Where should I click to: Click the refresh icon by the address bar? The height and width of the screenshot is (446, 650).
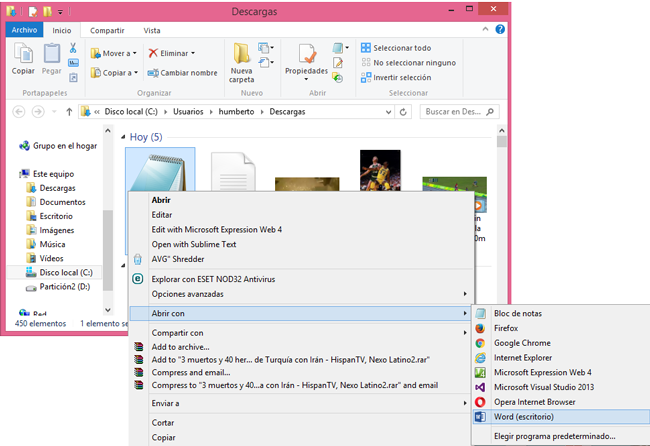click(x=403, y=112)
